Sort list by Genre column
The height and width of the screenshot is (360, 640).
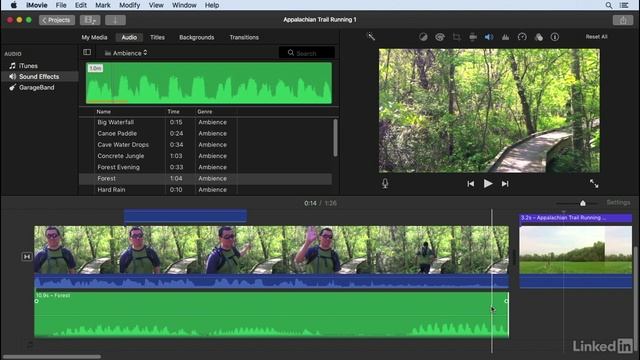tap(204, 111)
